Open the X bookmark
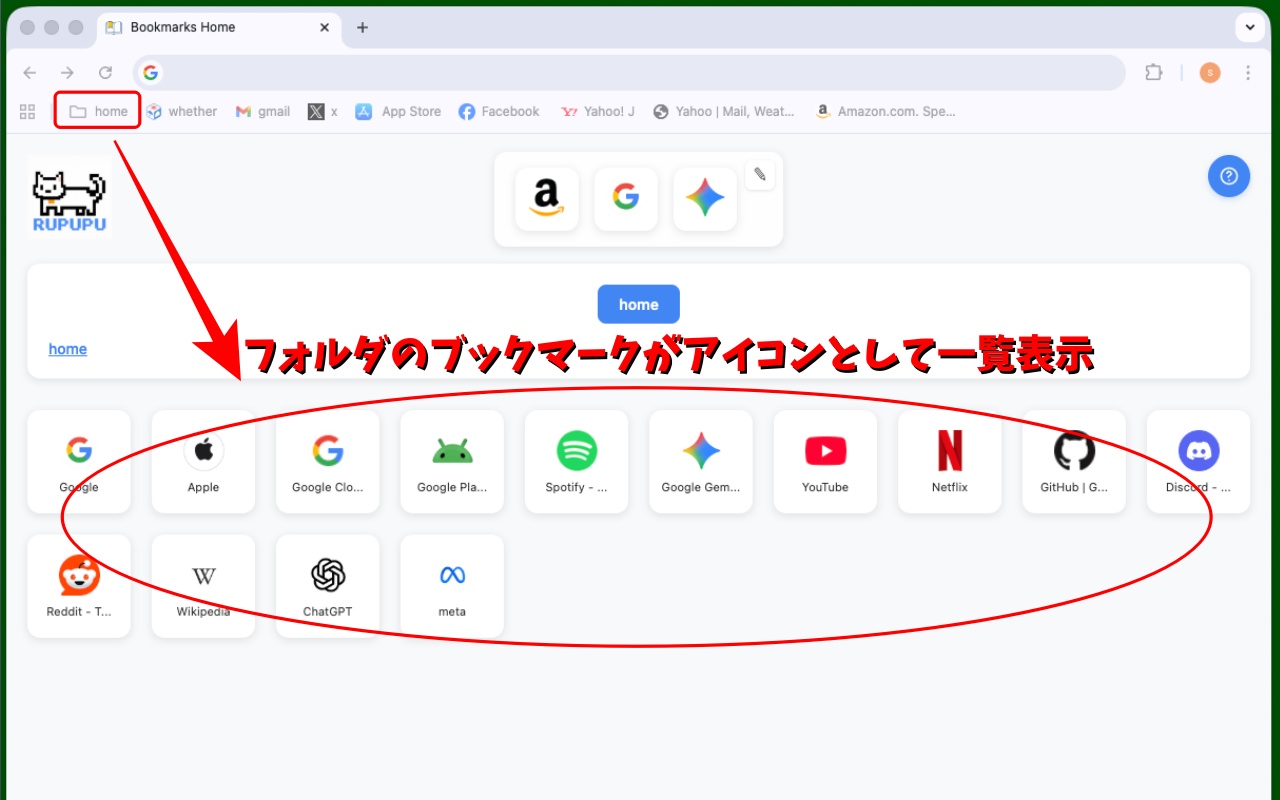Viewport: 1280px width, 800px height. 323,111
